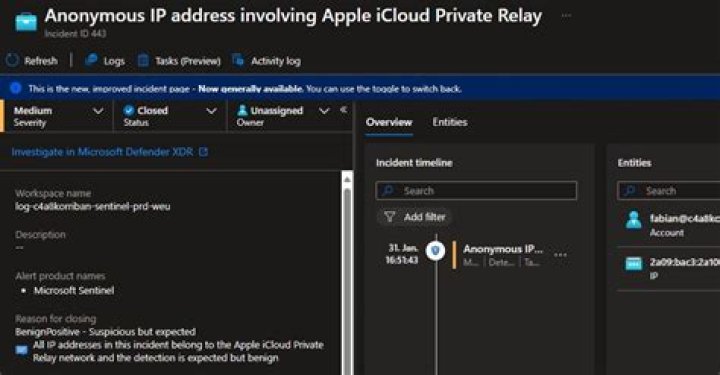This screenshot has width=720, height=375.
Task: Open the ellipsis menu beside the incident title
Action: coord(566,16)
